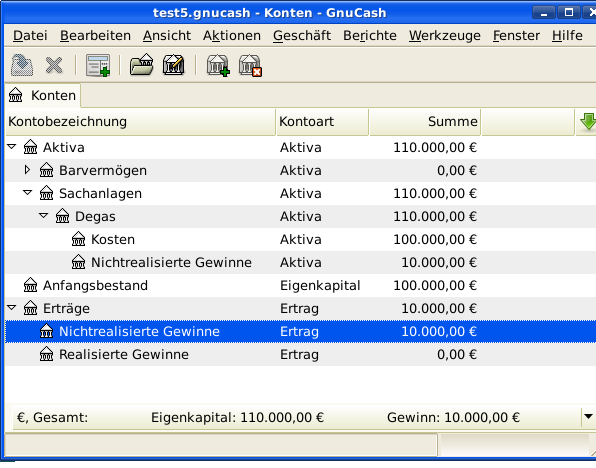Sort by Kontoart column header

click(x=322, y=122)
